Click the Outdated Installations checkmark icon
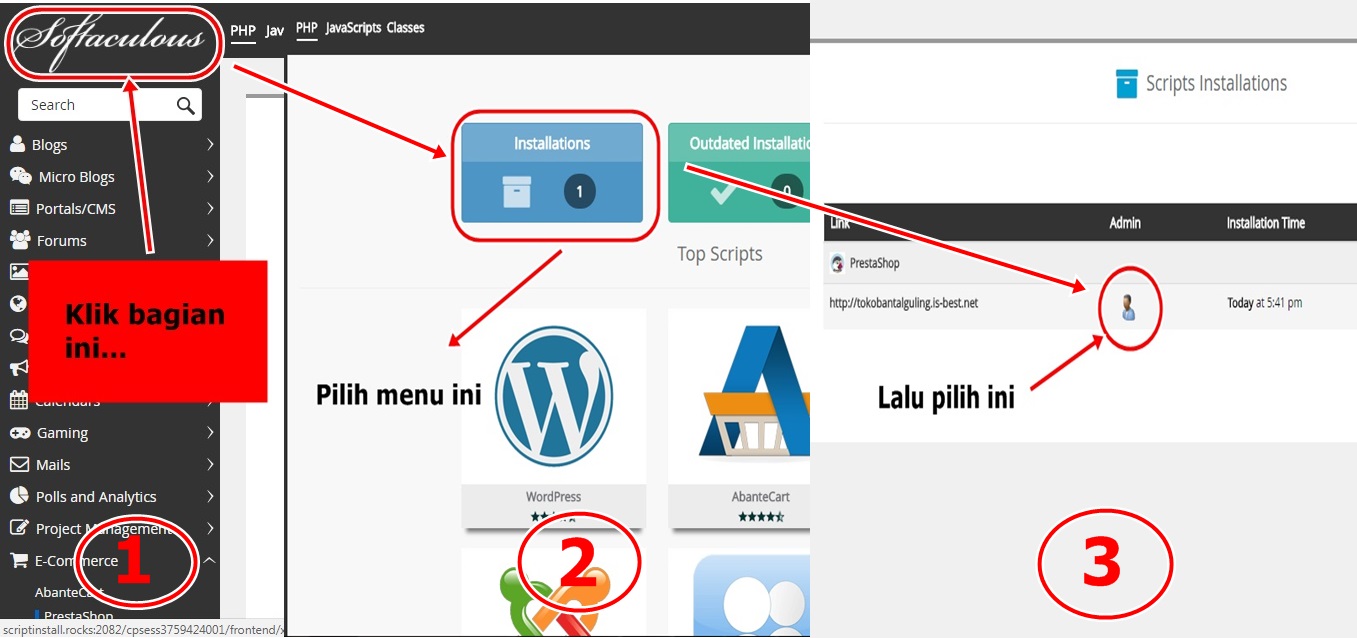Image resolution: width=1357 pixels, height=638 pixels. (722, 191)
